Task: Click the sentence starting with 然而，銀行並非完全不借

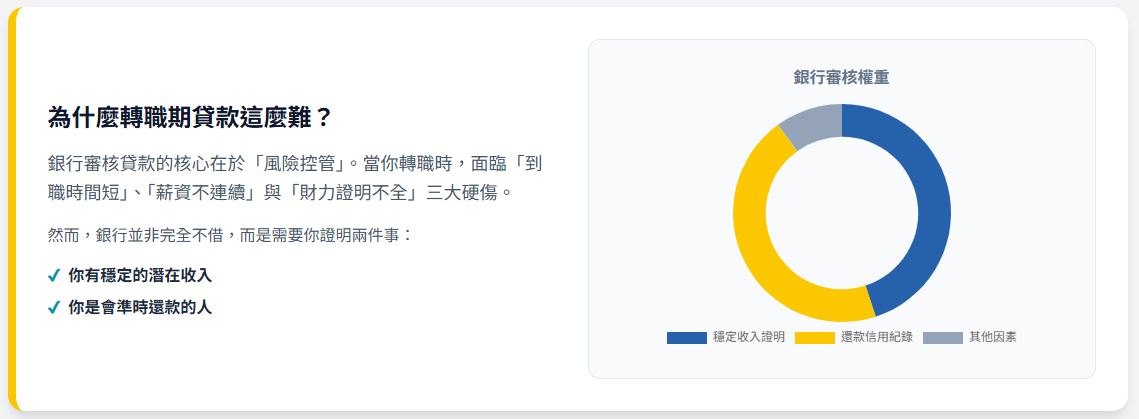Action: pyautogui.click(x=230, y=236)
